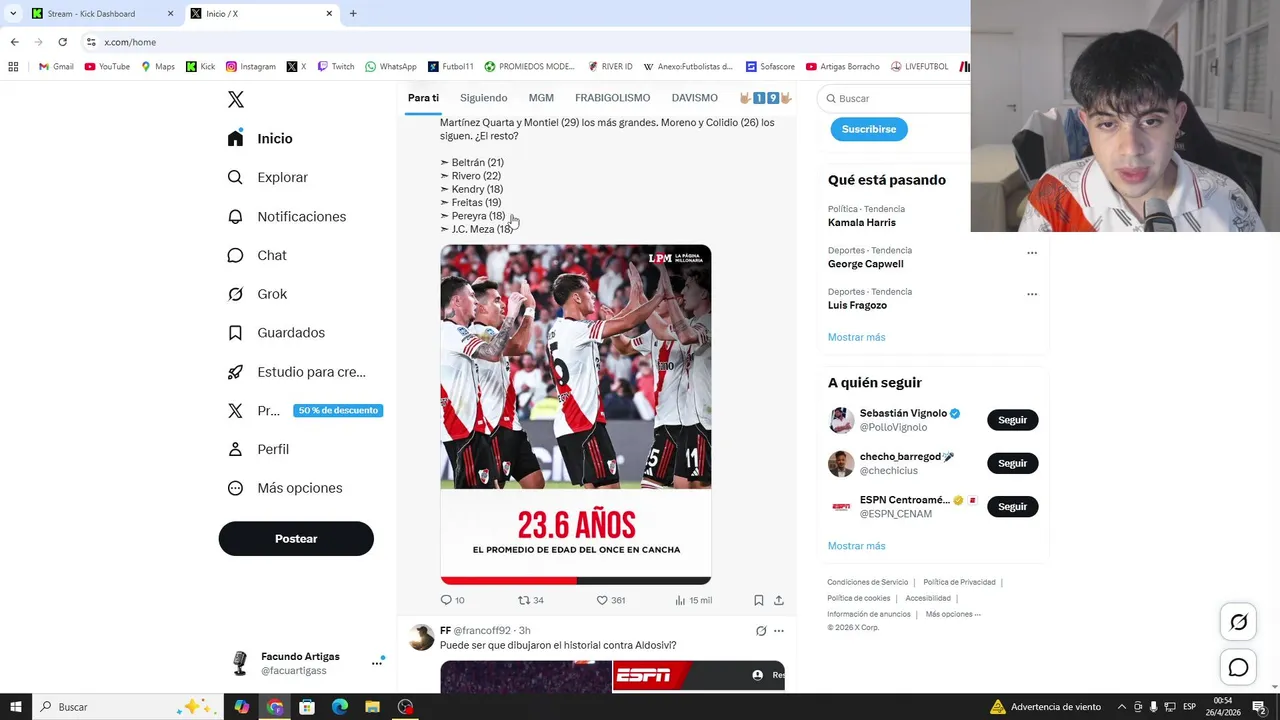Viewport: 1280px width, 720px height.
Task: Close the Inicio / X browser tab
Action: 329,14
